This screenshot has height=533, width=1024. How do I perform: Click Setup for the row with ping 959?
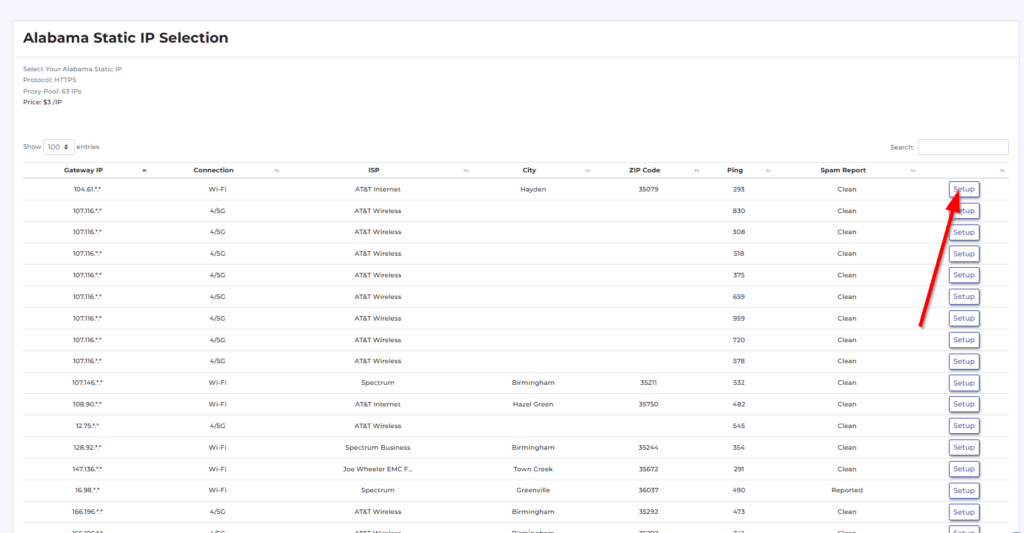tap(964, 318)
